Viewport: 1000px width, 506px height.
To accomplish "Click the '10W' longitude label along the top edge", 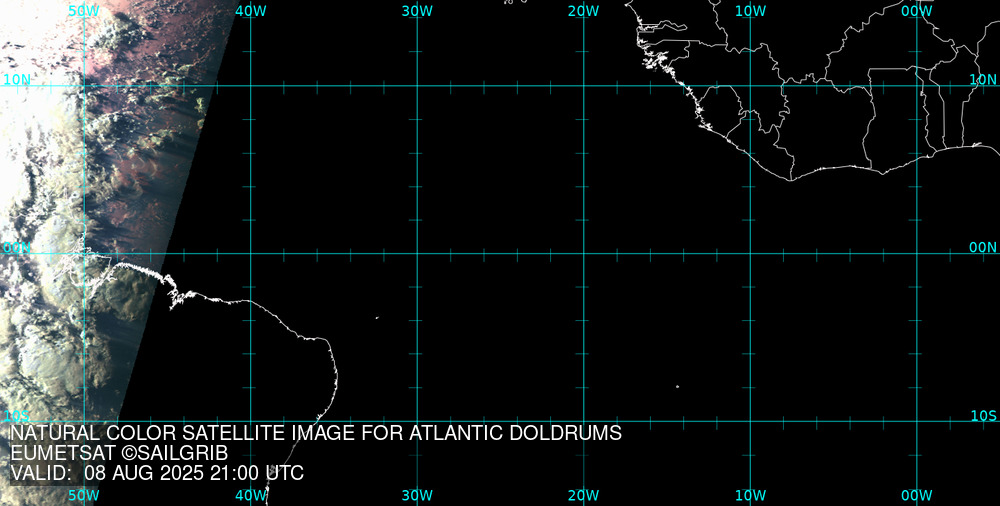I will pos(751,11).
